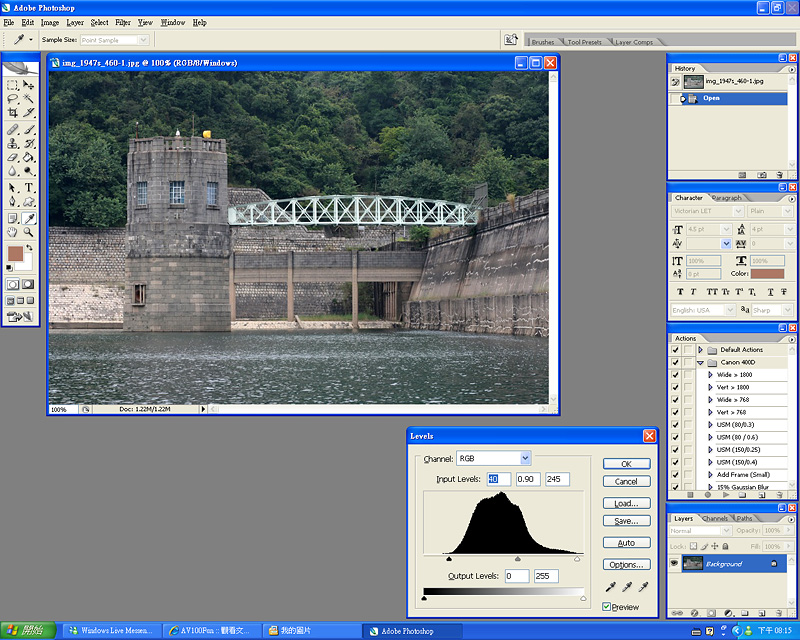800x640 pixels.
Task: Click the white point eyedropper in Levels
Action: (643, 587)
